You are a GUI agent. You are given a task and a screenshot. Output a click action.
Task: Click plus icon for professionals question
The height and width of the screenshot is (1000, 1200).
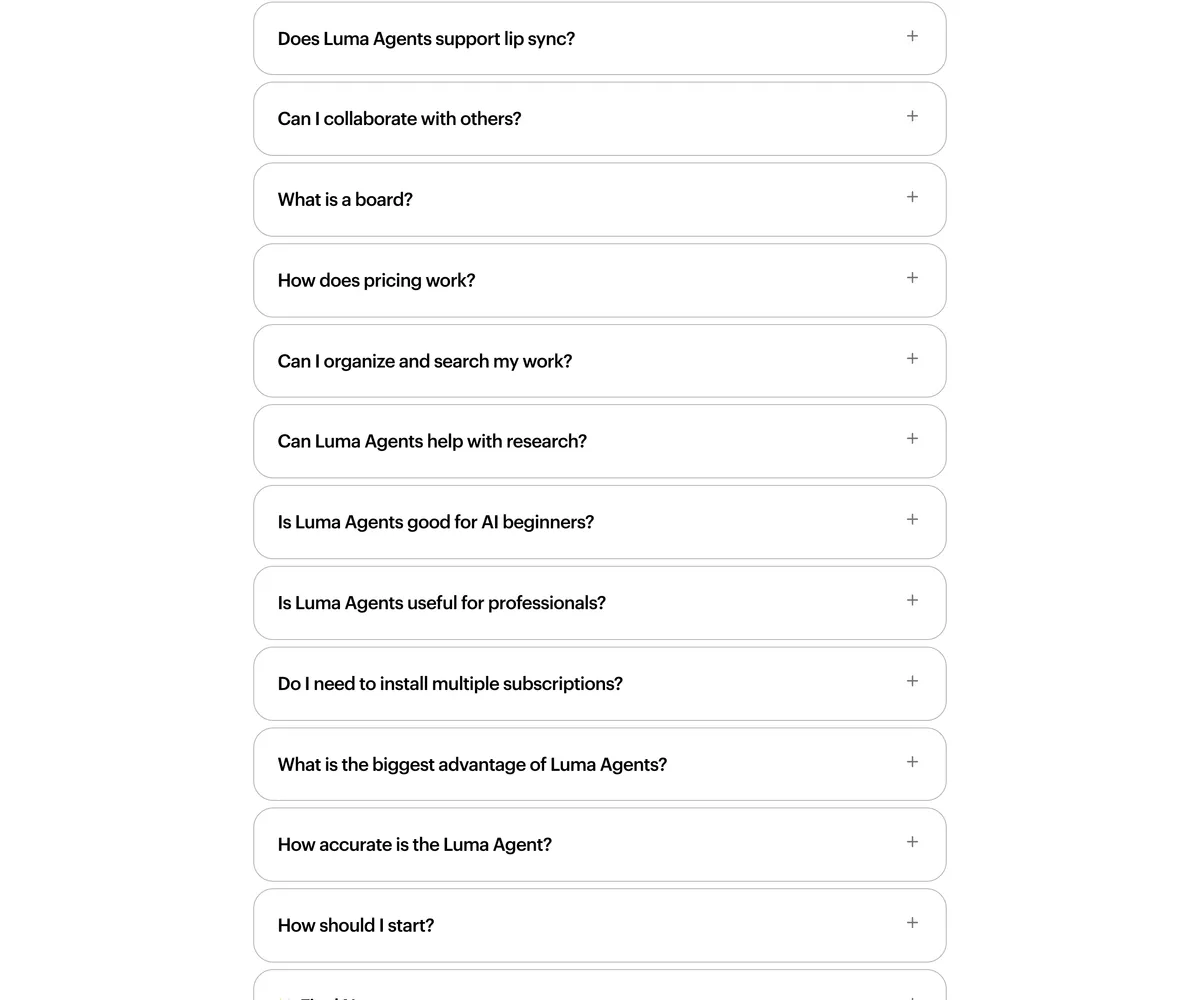coord(912,601)
